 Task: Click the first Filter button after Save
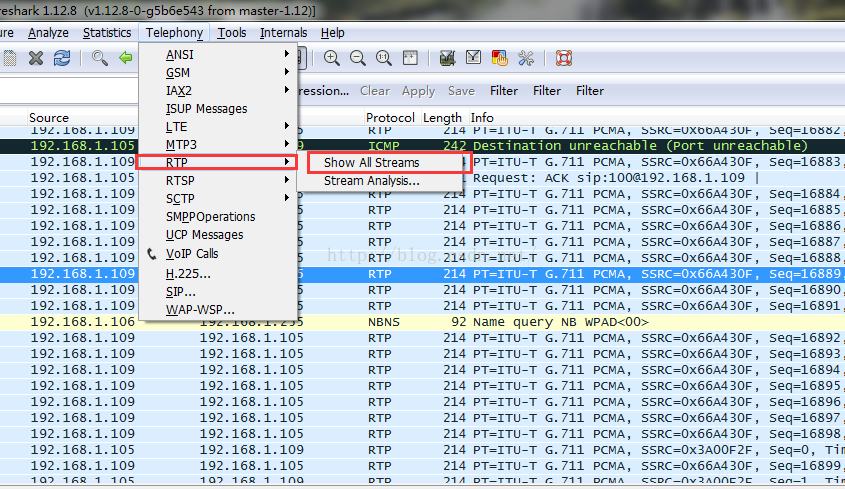[x=504, y=91]
